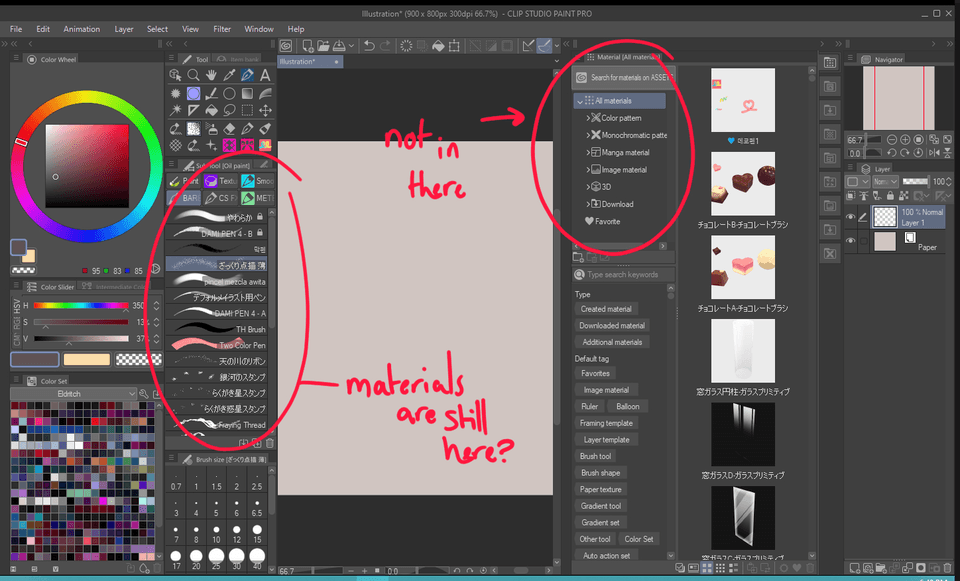Viewport: 960px width, 581px height.
Task: Expand the Manga material tree item
Action: [589, 153]
